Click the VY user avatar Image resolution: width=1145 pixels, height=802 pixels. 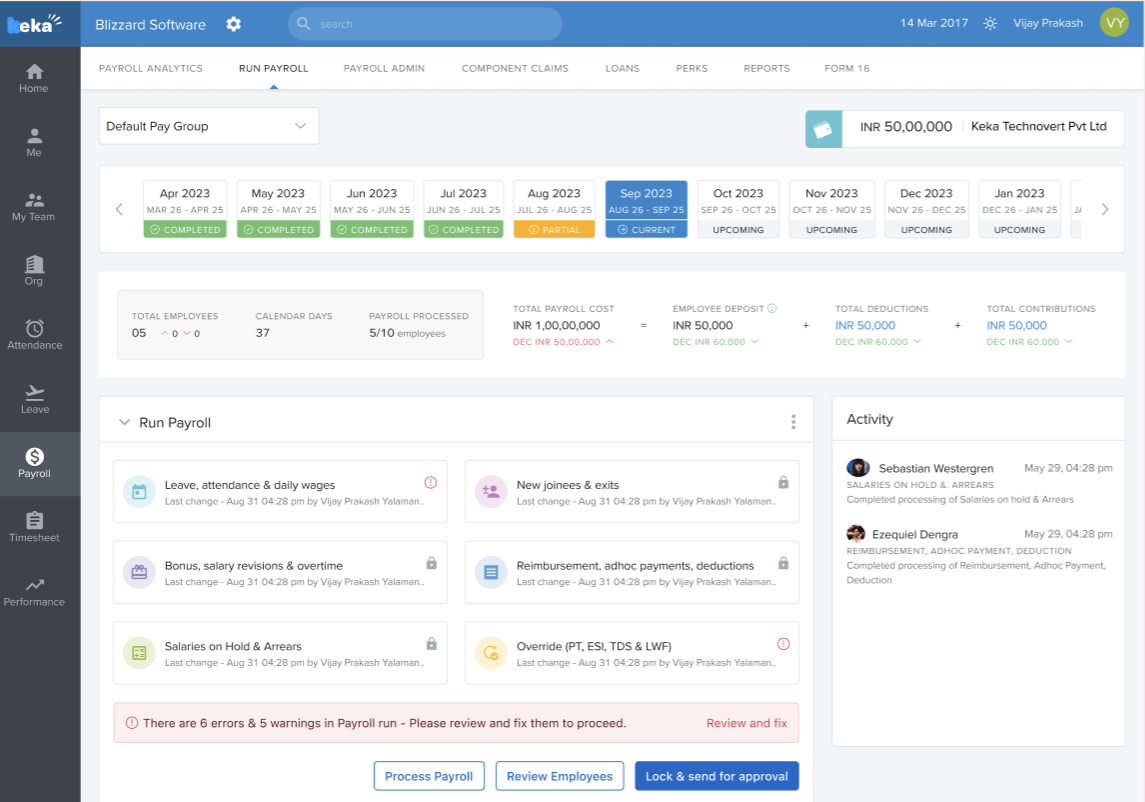click(x=1114, y=23)
